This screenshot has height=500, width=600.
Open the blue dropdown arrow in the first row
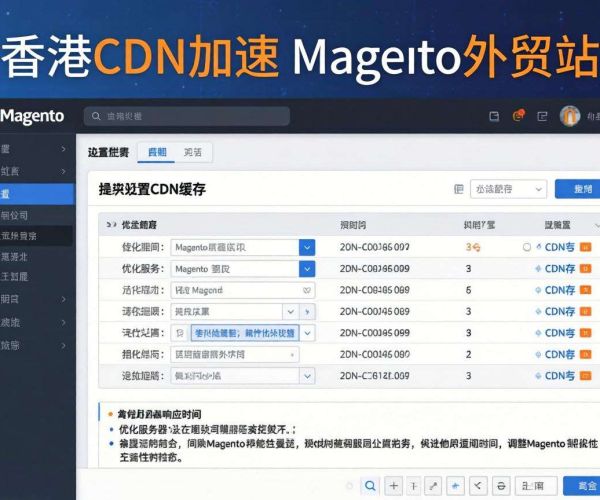point(307,248)
